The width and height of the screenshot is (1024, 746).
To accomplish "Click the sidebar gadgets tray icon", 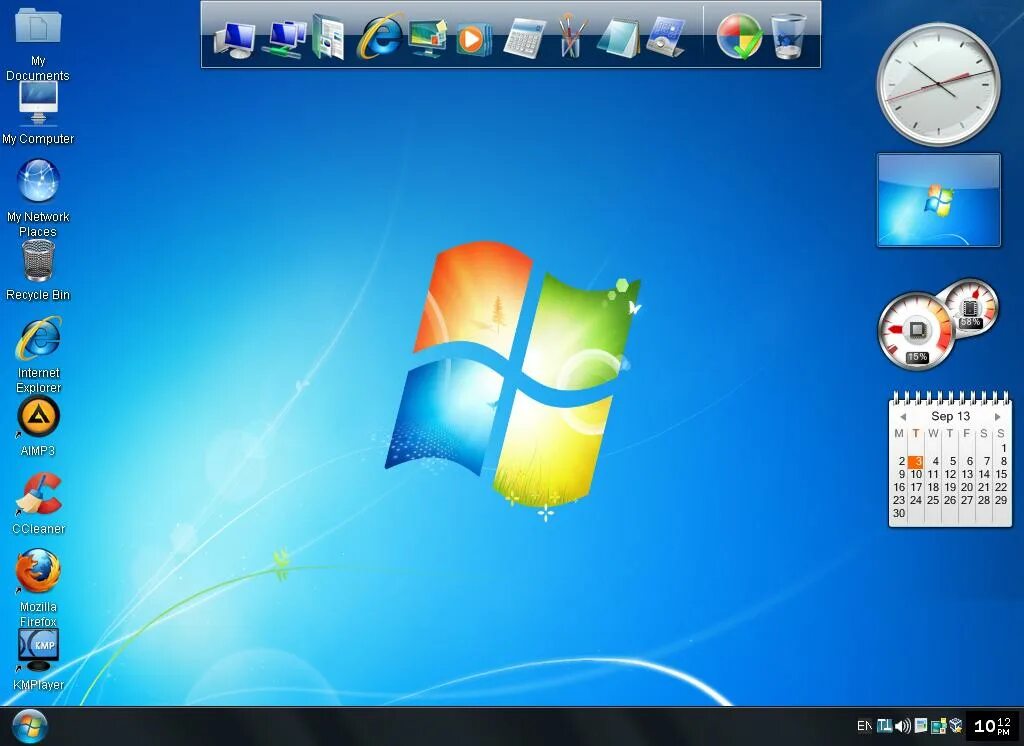I will coord(939,726).
